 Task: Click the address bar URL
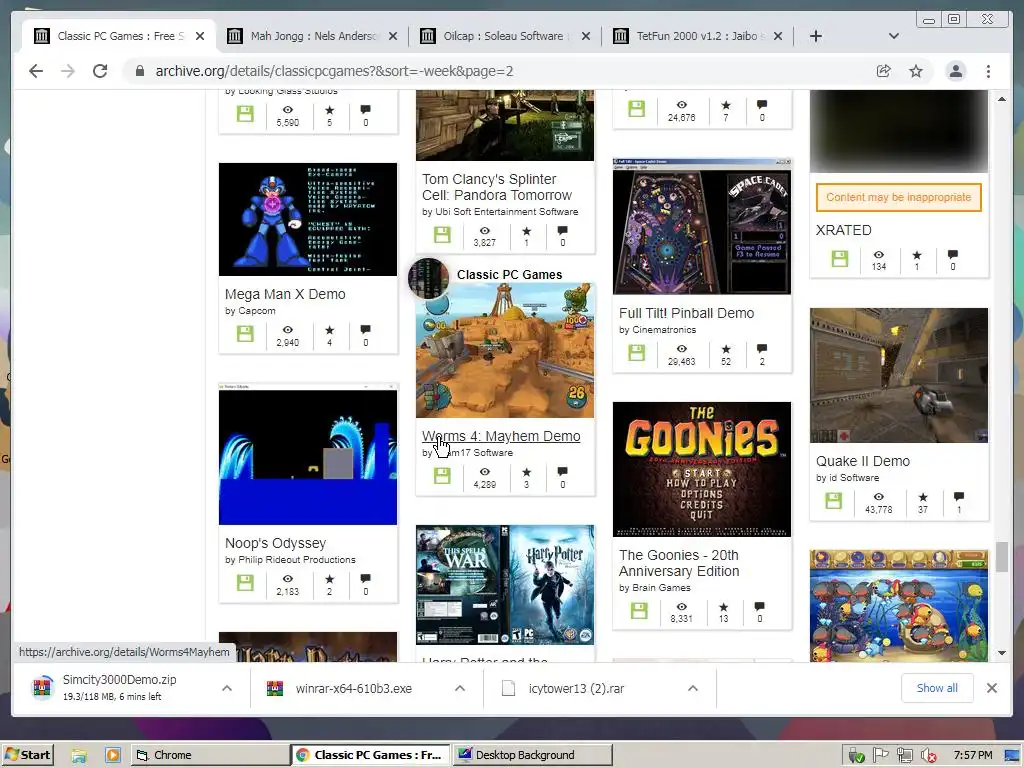click(x=334, y=71)
